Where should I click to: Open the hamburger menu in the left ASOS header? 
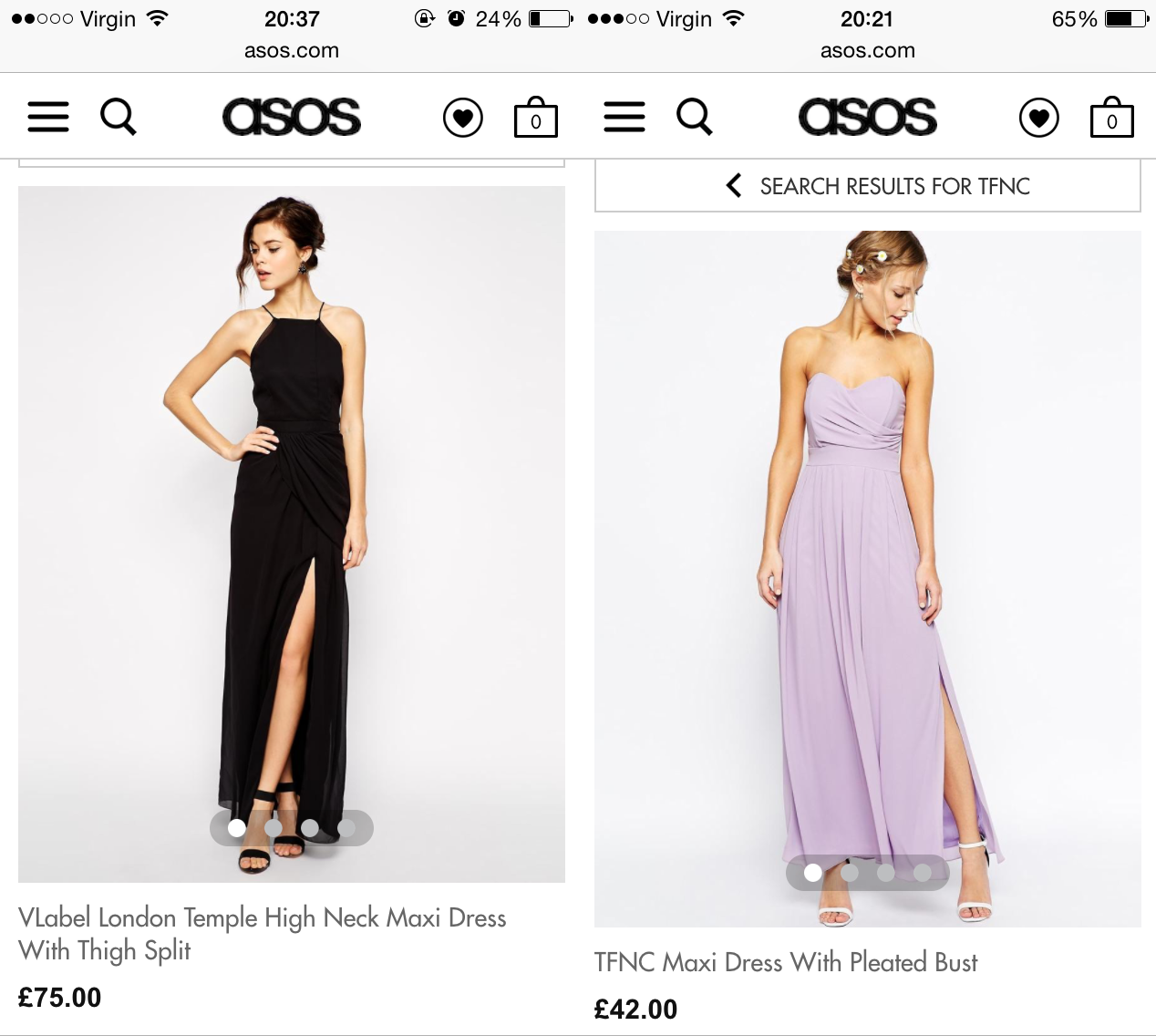pyautogui.click(x=48, y=117)
